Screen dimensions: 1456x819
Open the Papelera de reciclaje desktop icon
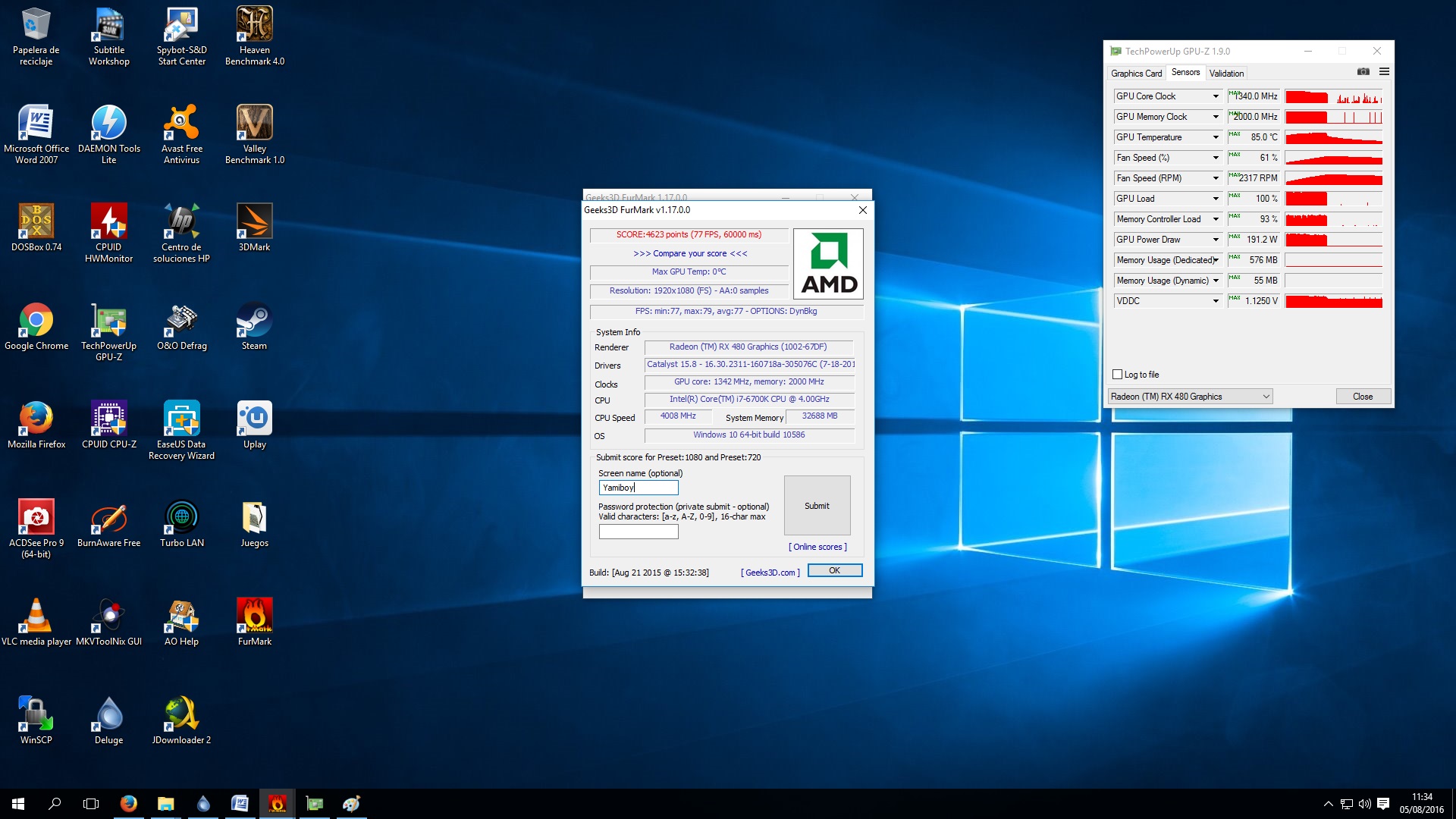36,36
